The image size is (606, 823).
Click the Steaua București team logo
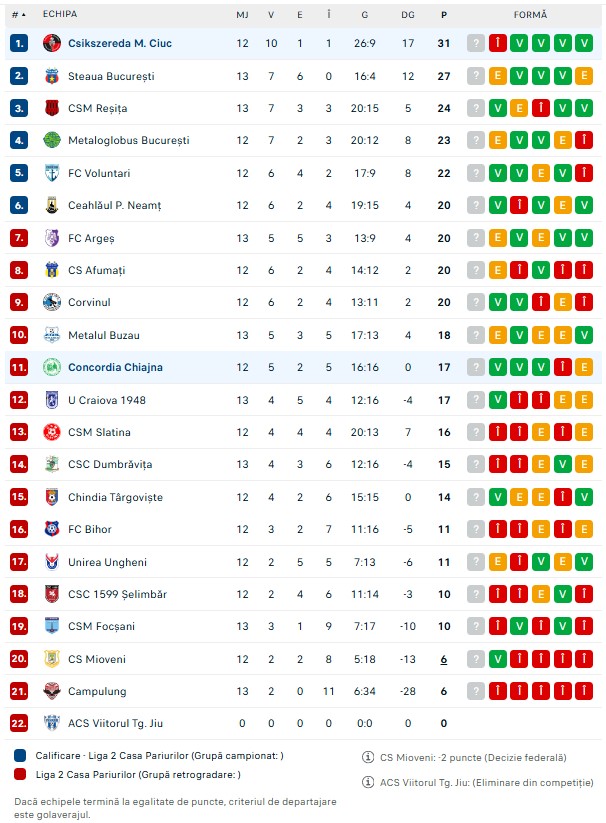(x=52, y=76)
